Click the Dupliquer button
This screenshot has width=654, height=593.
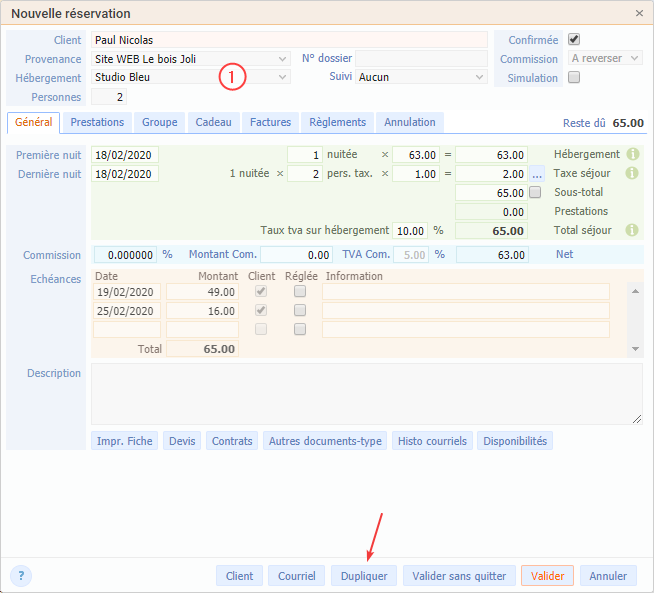click(364, 576)
